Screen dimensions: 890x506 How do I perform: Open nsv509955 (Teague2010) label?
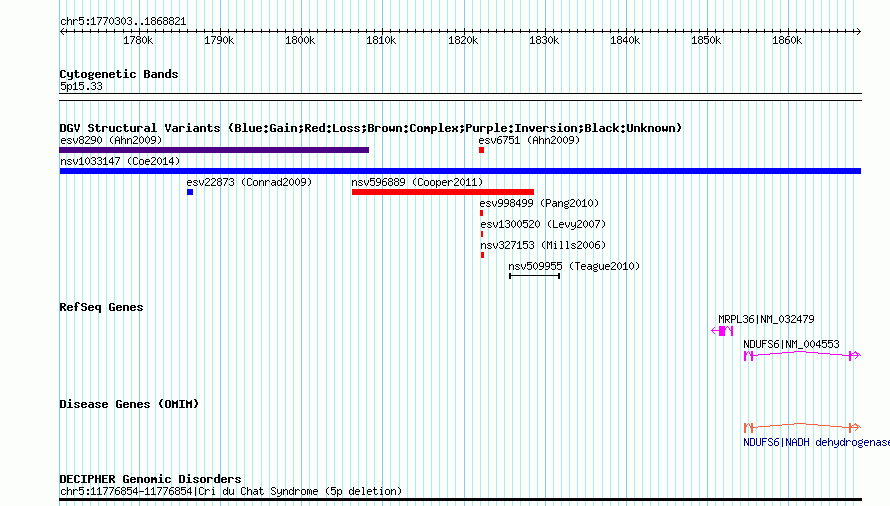pos(574,266)
